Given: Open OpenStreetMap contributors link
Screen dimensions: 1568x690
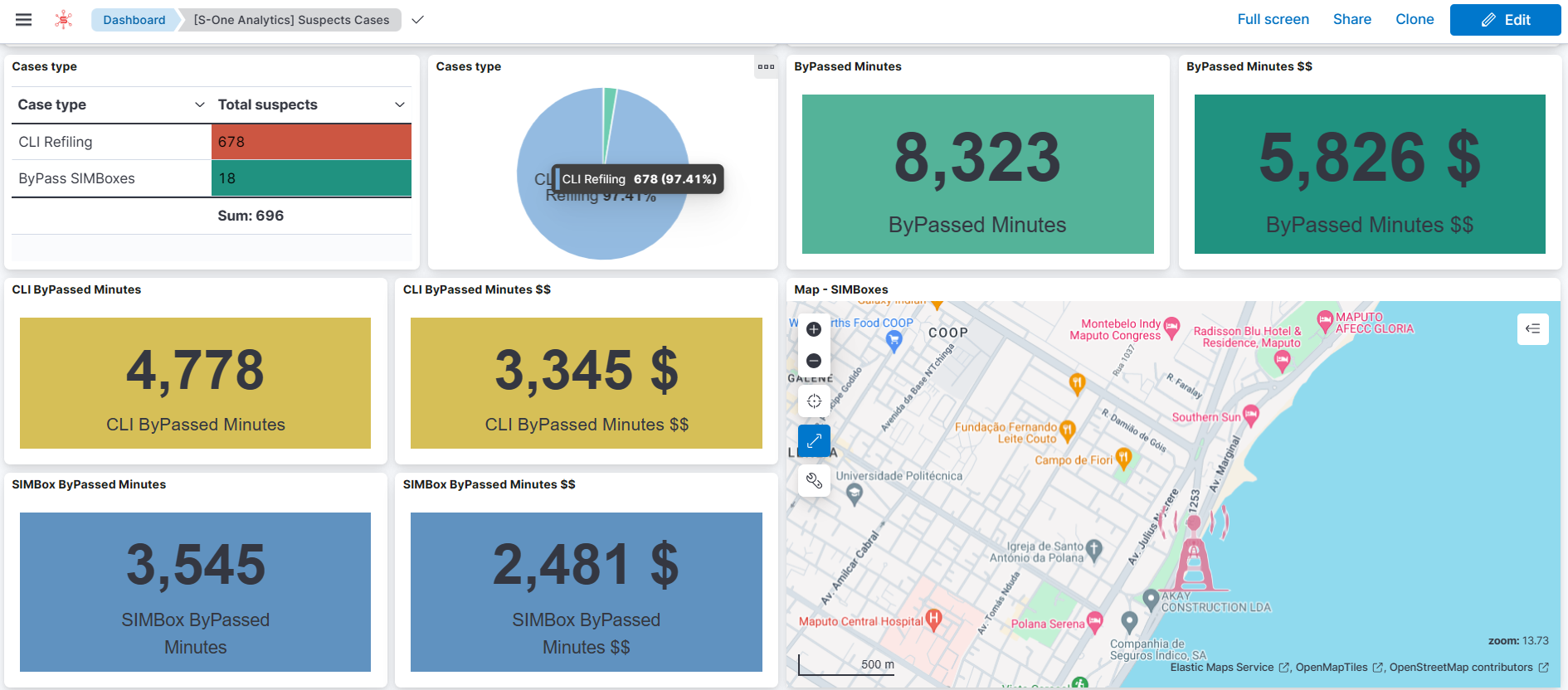Looking at the screenshot, I should pos(1468,668).
